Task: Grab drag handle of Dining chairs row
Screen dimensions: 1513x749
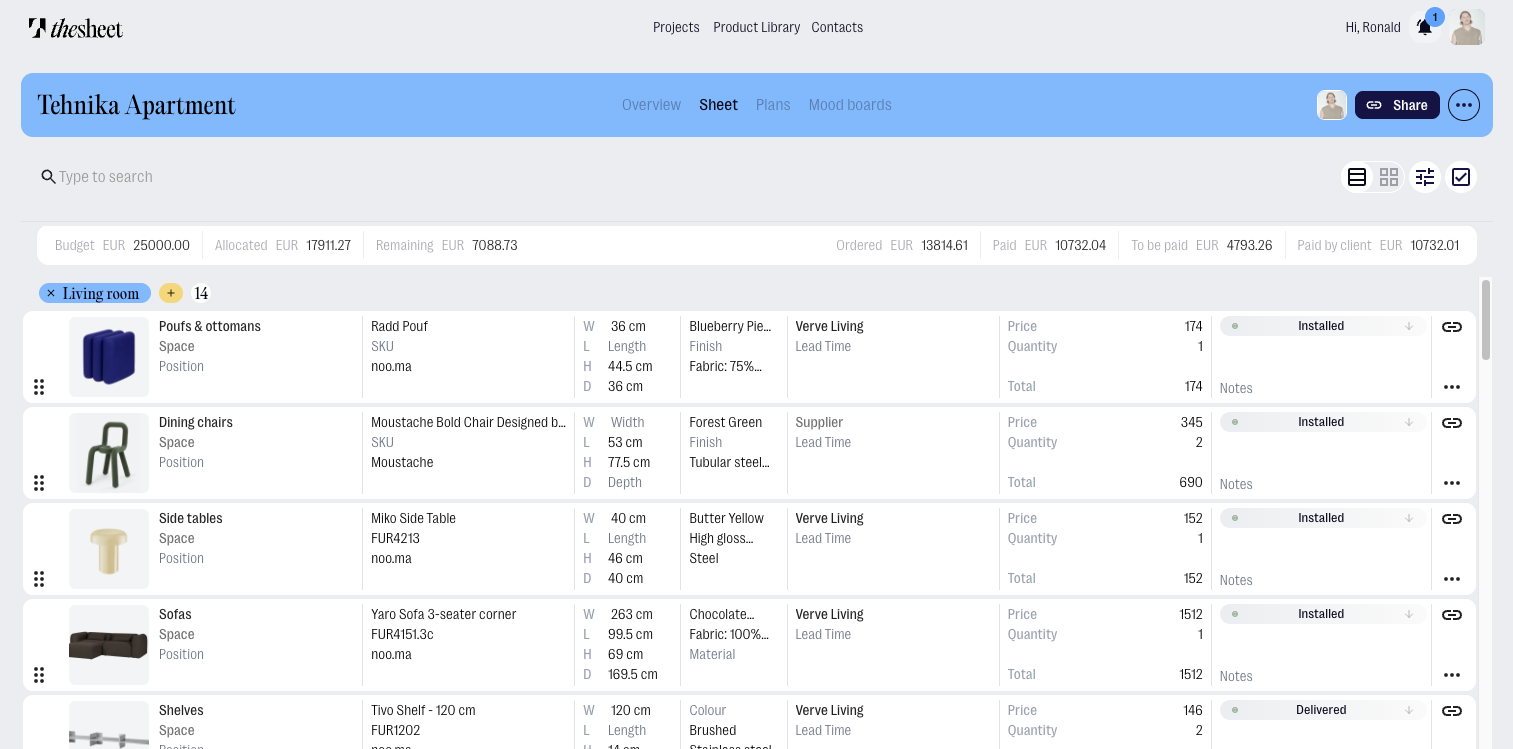Action: tap(39, 483)
